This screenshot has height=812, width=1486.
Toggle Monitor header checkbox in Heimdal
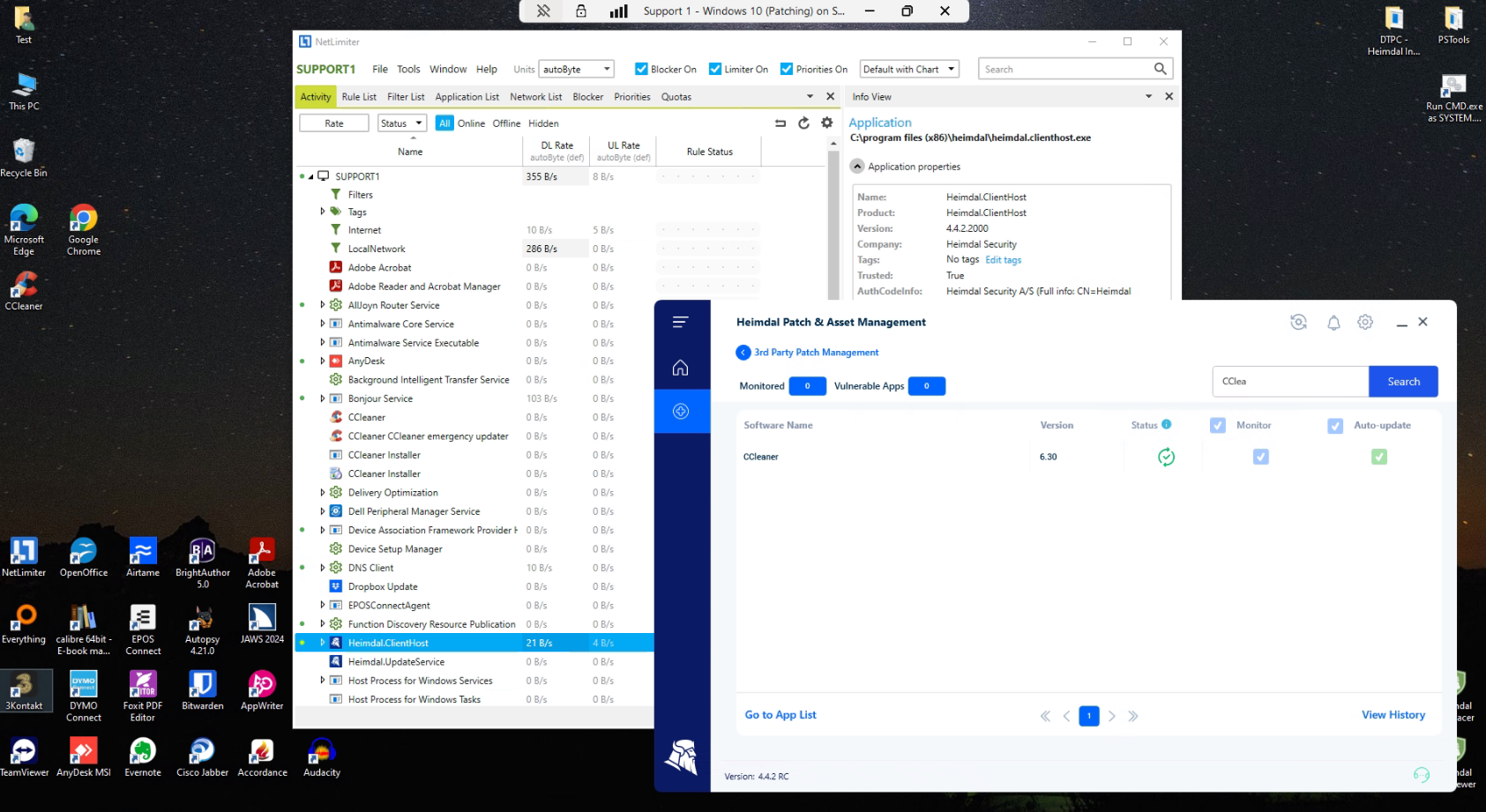1218,425
